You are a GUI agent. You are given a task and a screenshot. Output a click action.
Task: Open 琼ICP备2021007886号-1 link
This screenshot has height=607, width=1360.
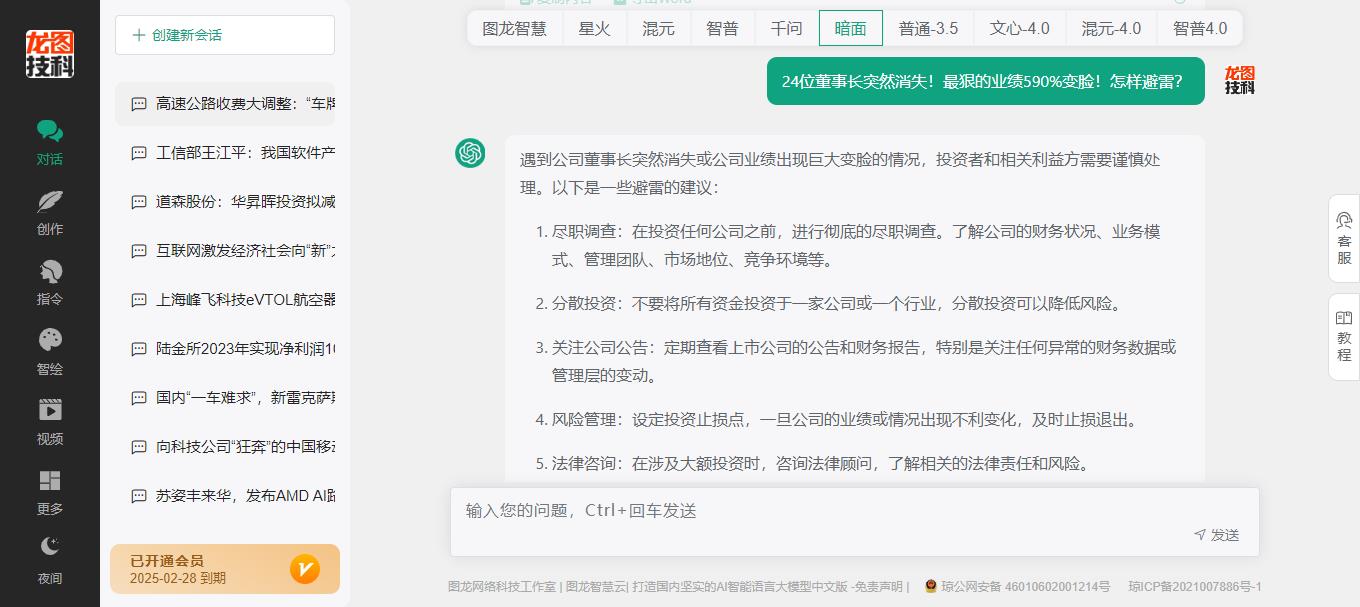click(x=1195, y=587)
